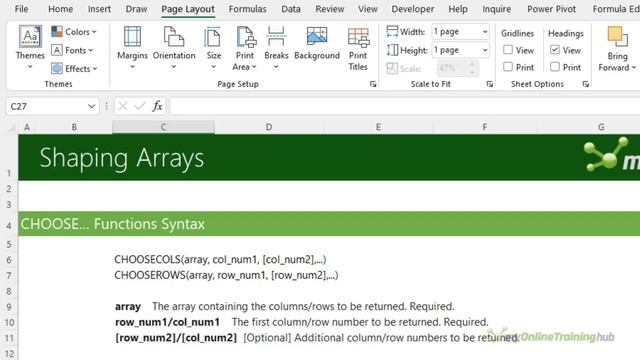Open the Scale to Fit dialog launcher
The height and width of the screenshot is (360, 640).
pos(489,84)
